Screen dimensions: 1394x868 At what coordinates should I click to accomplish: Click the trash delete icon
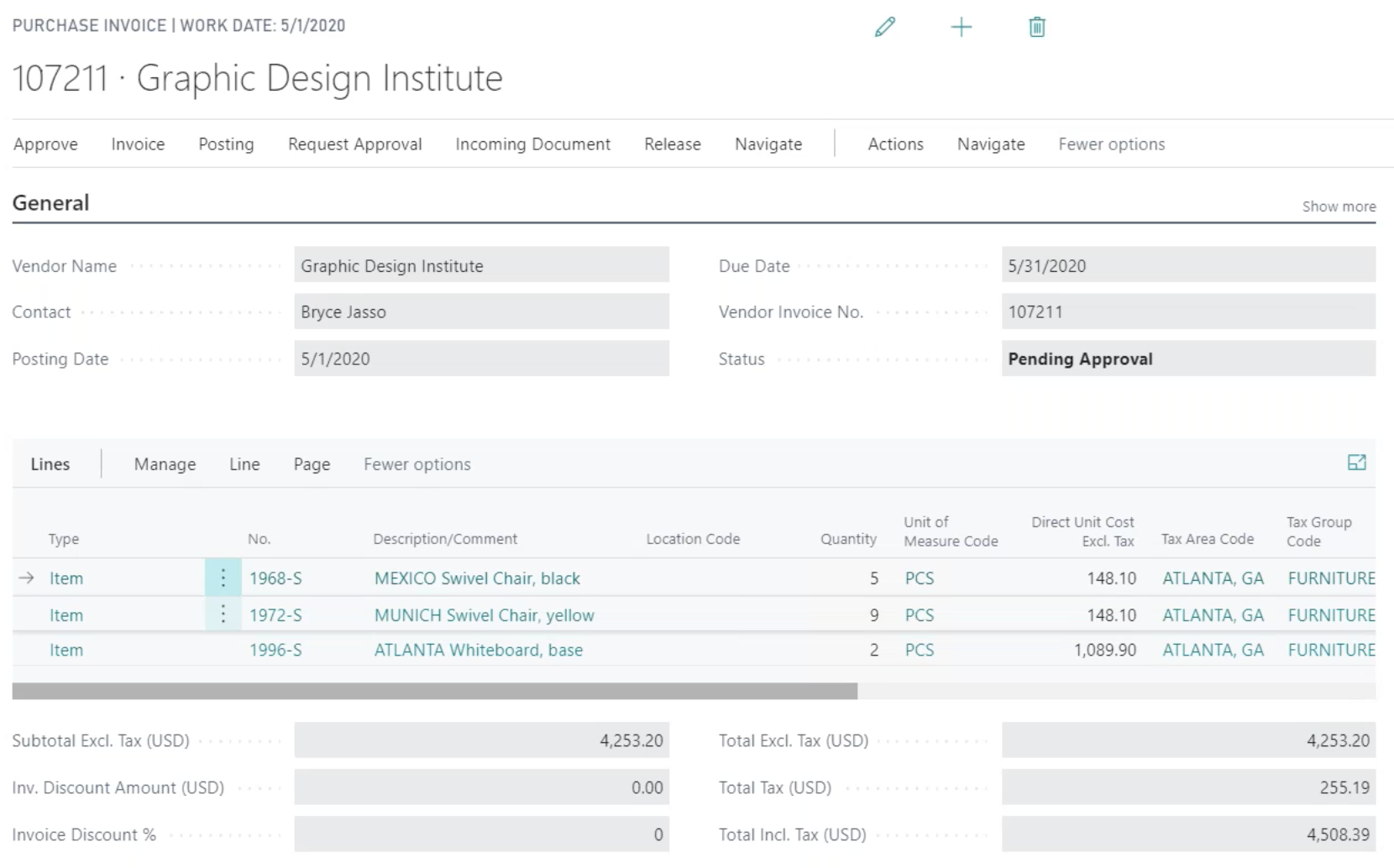1037,27
